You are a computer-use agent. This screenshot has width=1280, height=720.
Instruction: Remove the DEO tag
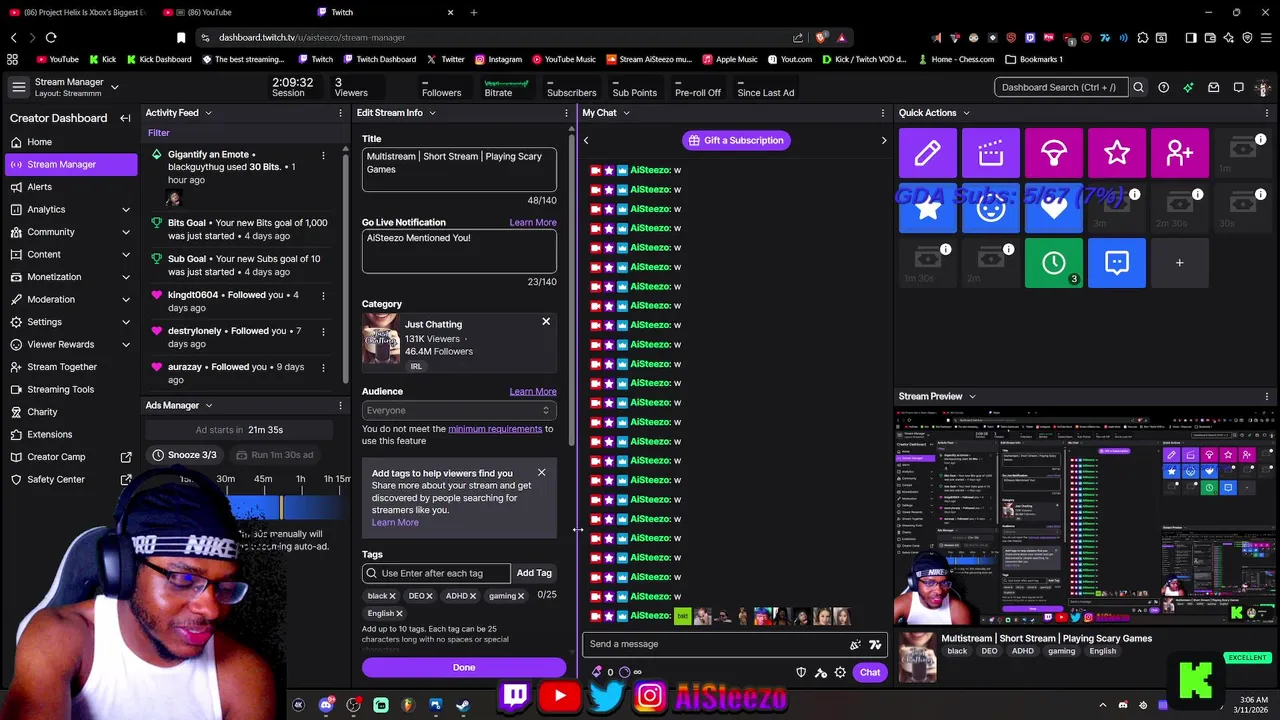coord(429,596)
